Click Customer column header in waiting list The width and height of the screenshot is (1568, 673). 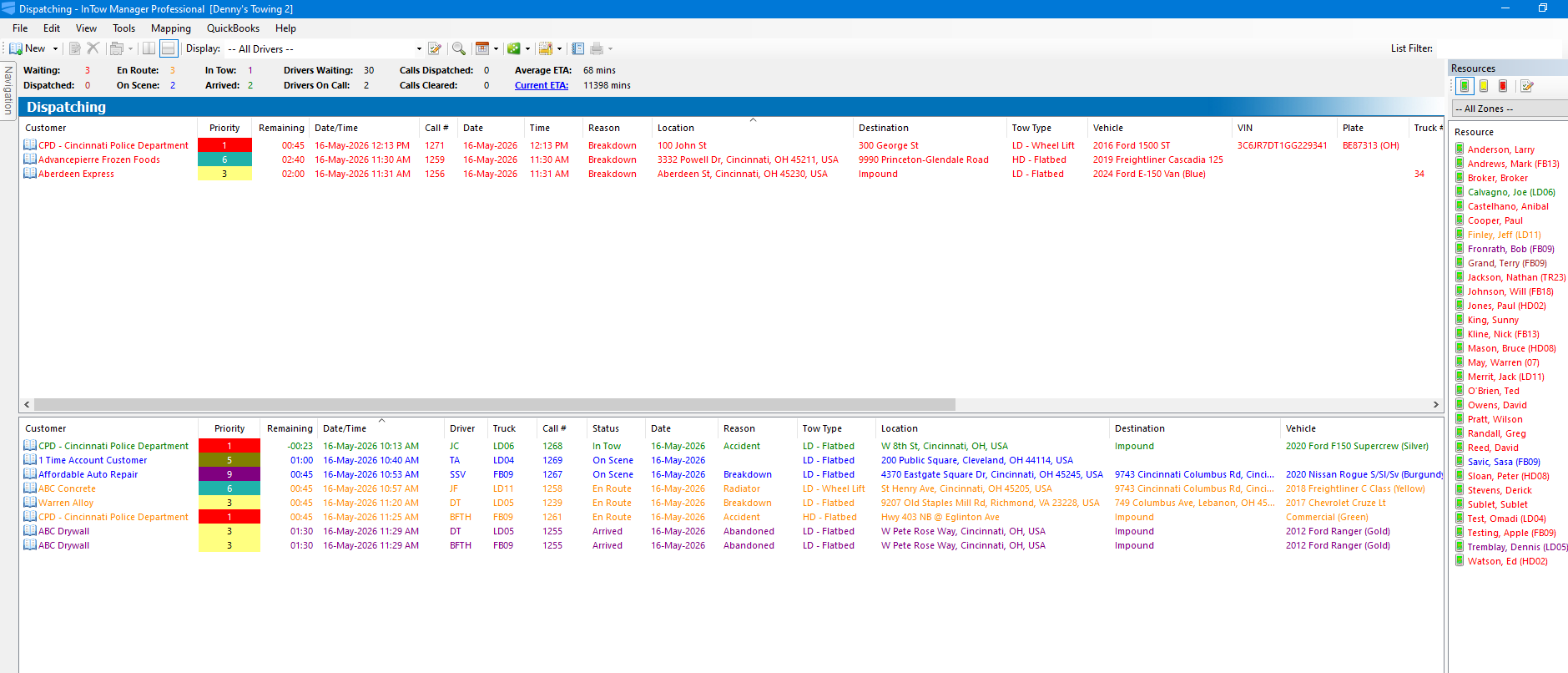(x=108, y=128)
